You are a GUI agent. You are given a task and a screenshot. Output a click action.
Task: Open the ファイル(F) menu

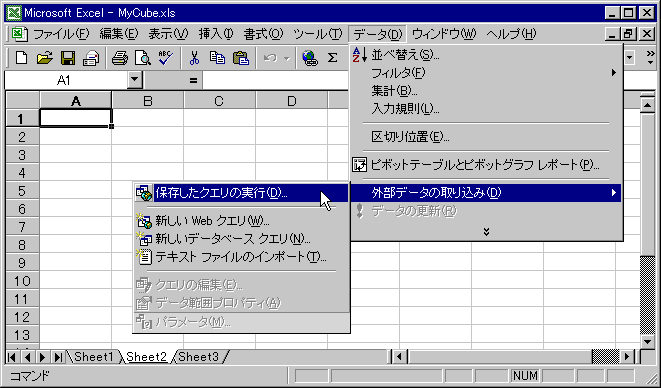61,34
